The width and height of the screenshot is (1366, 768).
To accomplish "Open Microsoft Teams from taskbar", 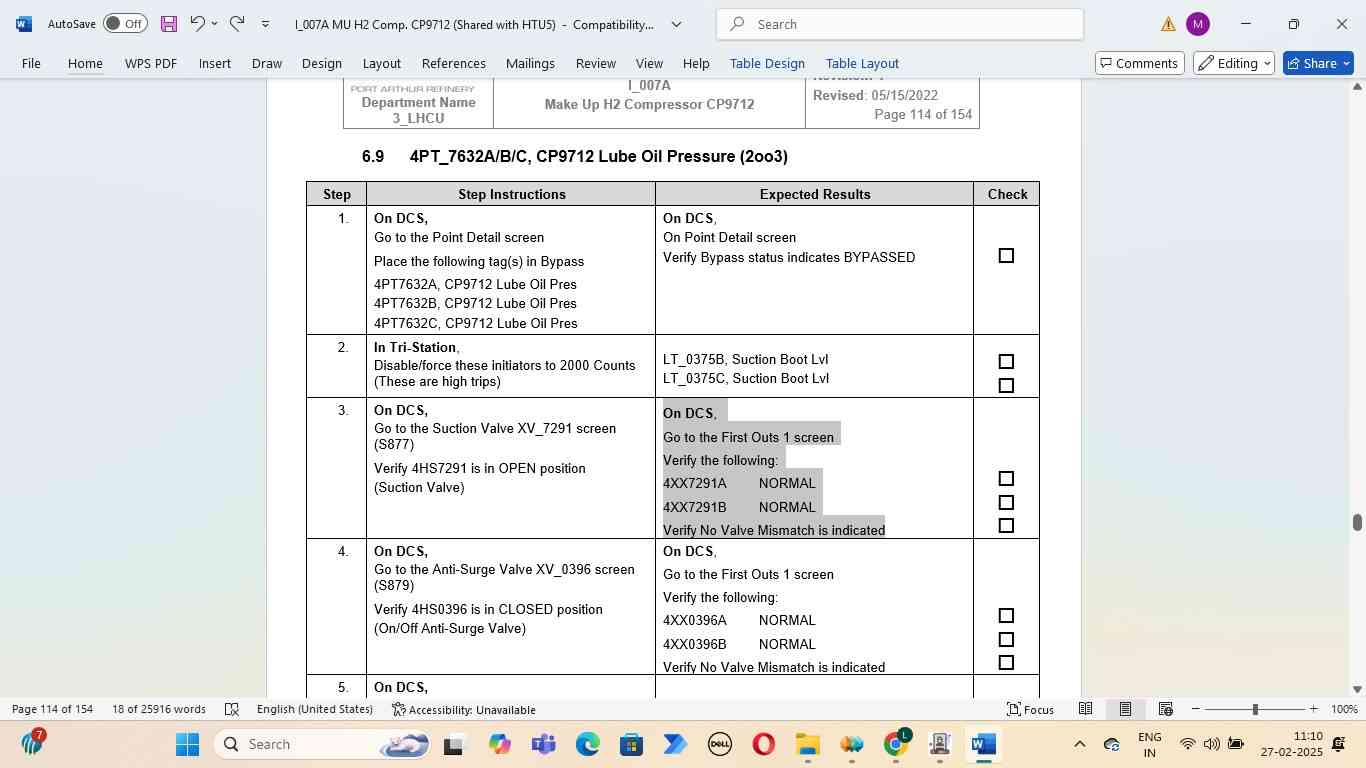I will coord(544,744).
